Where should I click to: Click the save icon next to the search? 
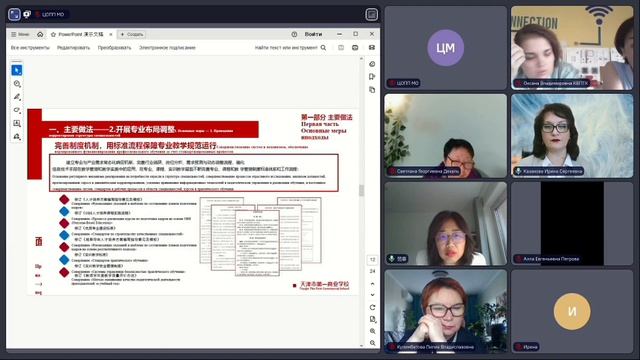[341, 48]
